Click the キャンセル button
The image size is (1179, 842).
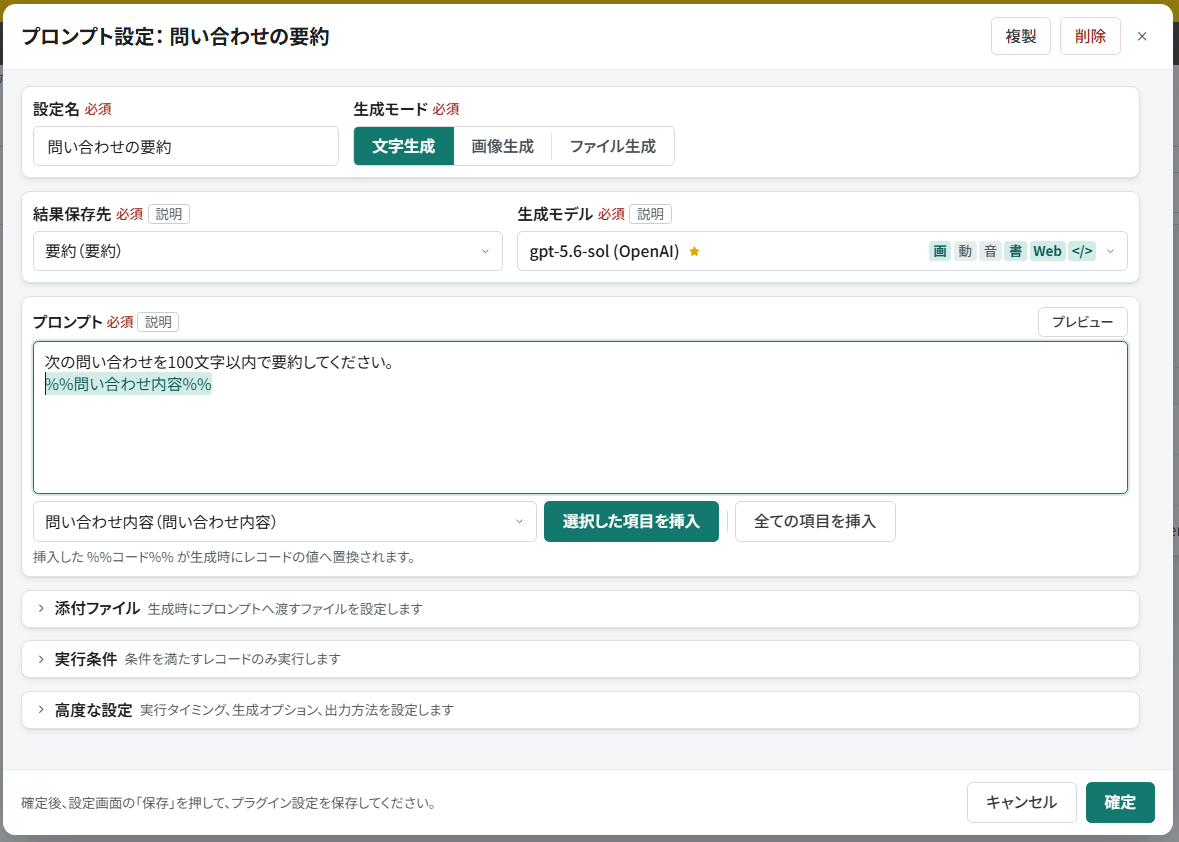1021,802
